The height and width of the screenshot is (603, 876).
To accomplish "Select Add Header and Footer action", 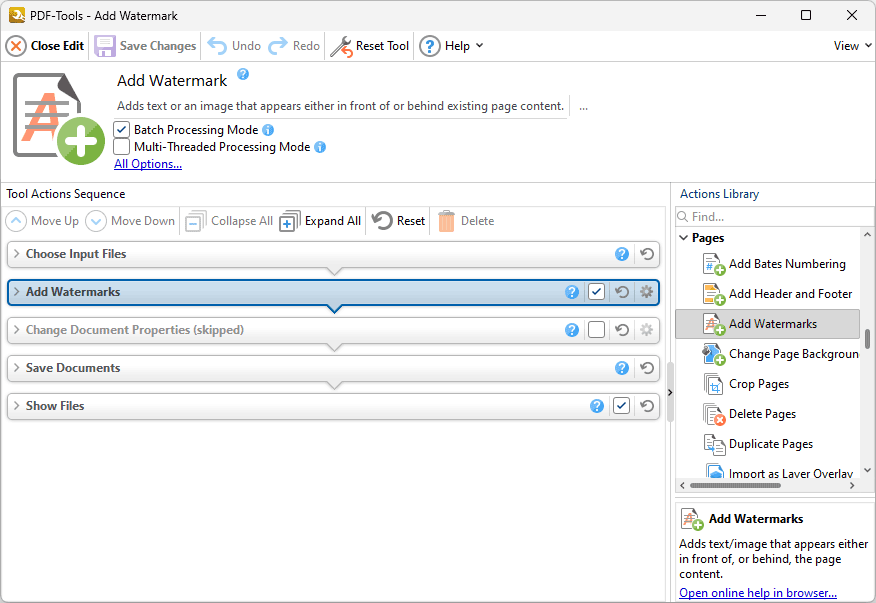I will (x=777, y=294).
